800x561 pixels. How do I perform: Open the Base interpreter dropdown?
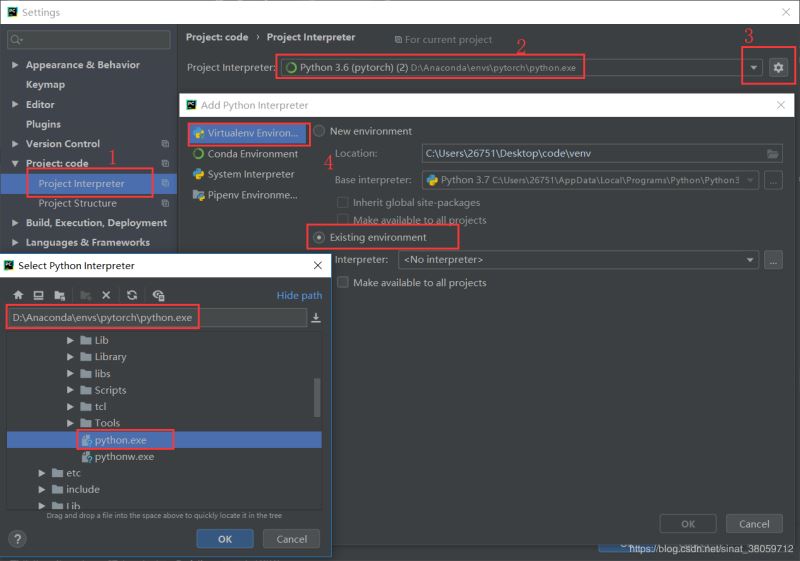(750, 180)
